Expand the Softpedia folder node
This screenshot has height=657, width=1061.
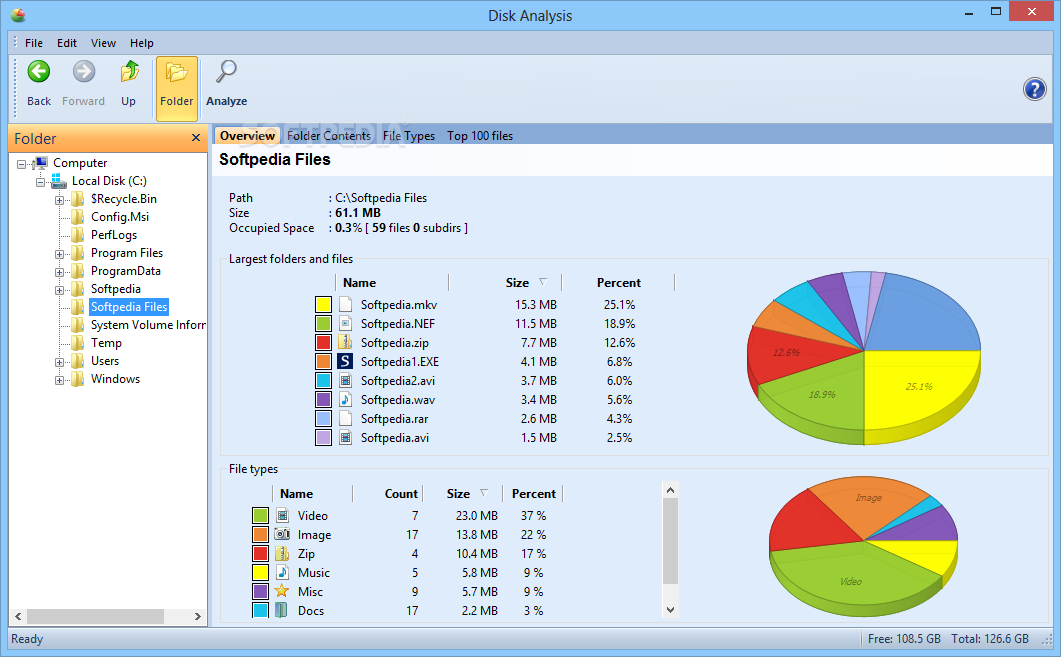point(60,290)
